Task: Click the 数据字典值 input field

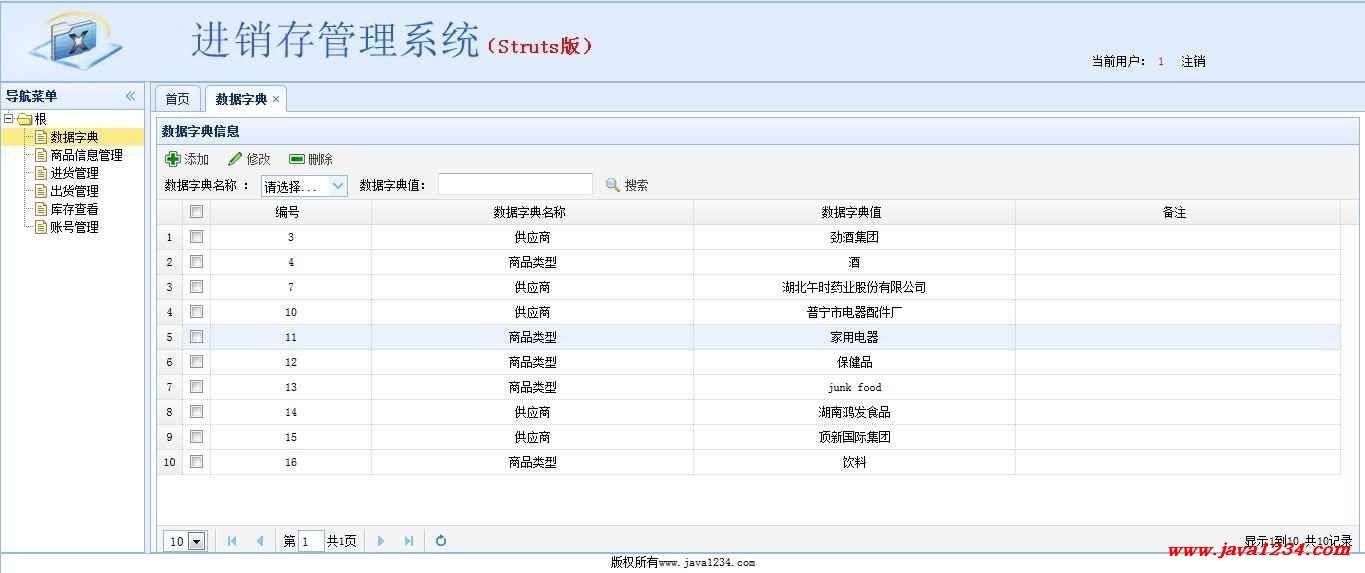Action: click(515, 185)
